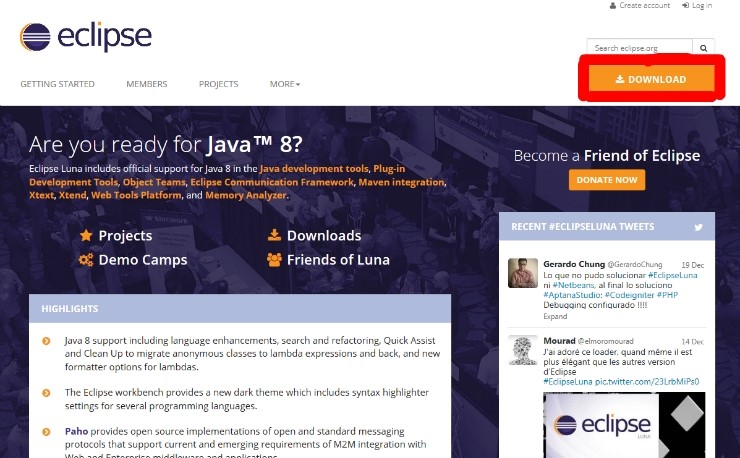
Task: Open the Memory Analyzer link
Action: click(245, 195)
